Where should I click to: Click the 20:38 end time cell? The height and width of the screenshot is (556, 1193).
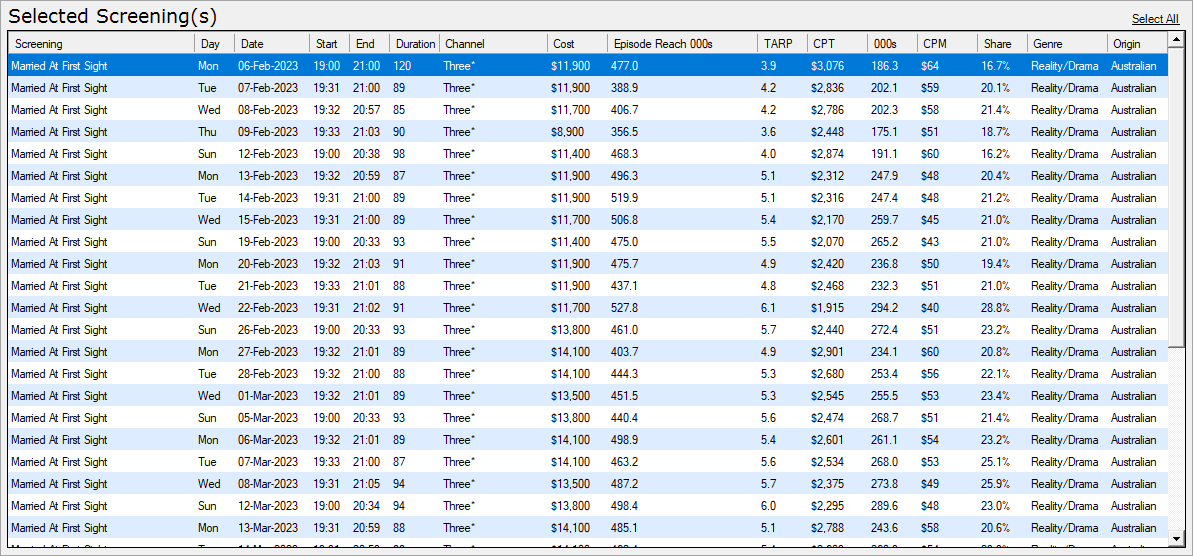pyautogui.click(x=367, y=154)
